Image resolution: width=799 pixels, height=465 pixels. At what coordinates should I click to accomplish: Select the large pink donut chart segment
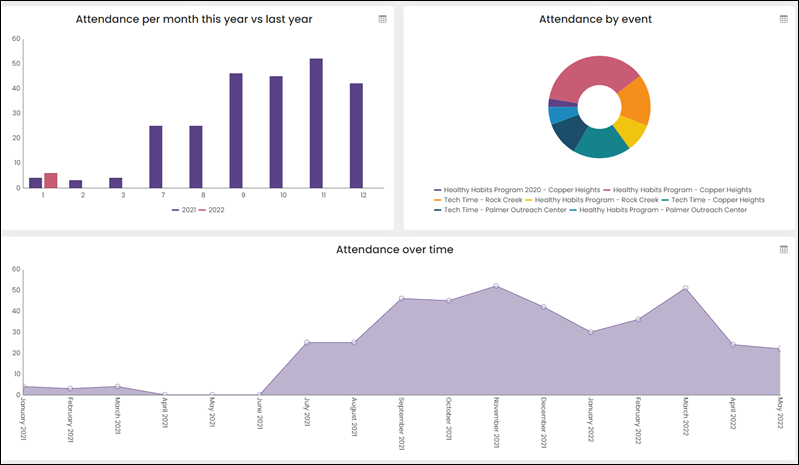591,74
